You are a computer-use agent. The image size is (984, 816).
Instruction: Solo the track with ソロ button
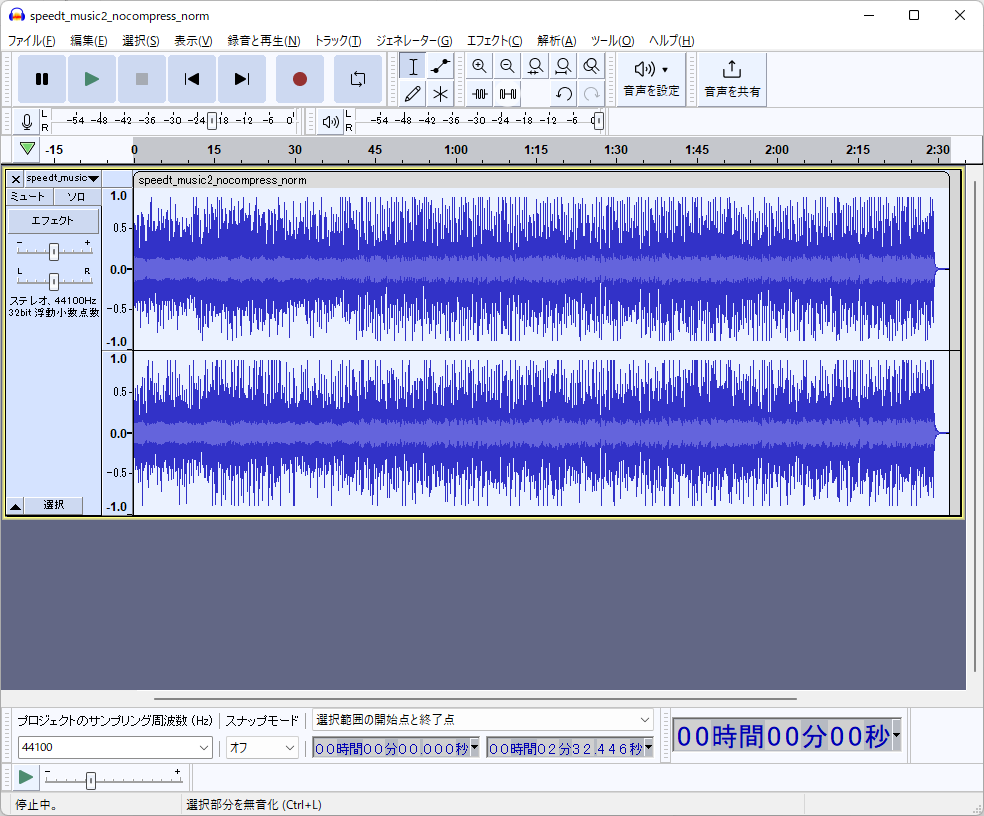[76, 197]
